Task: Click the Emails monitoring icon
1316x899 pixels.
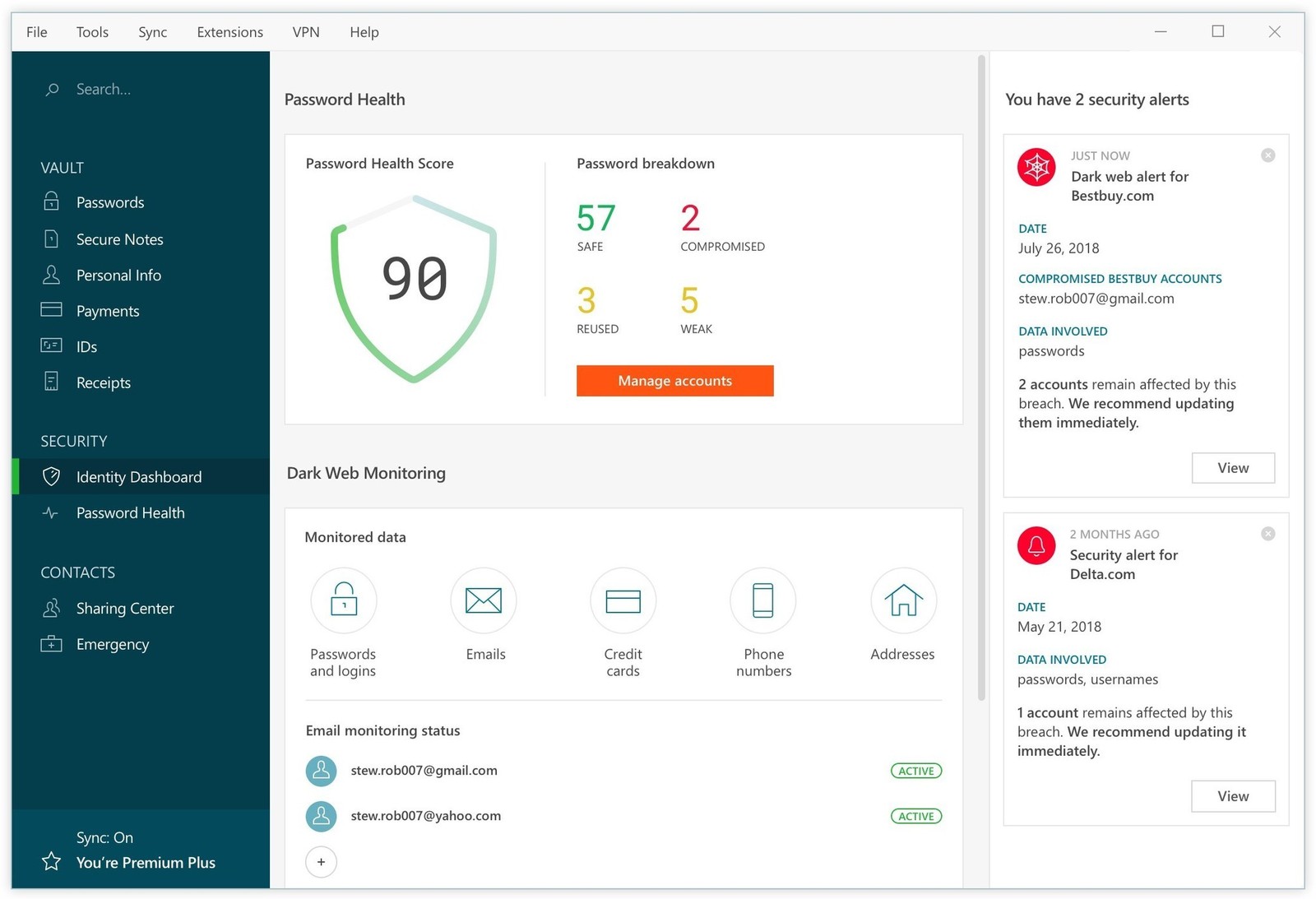Action: point(483,600)
